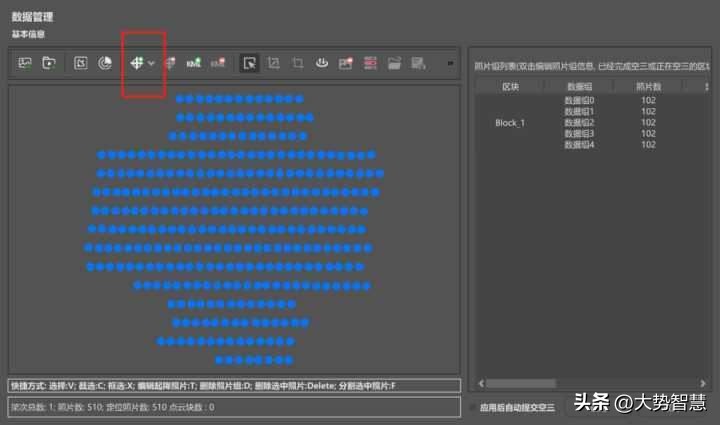Select the 数据组4 row
720x425 pixels.
coord(579,145)
